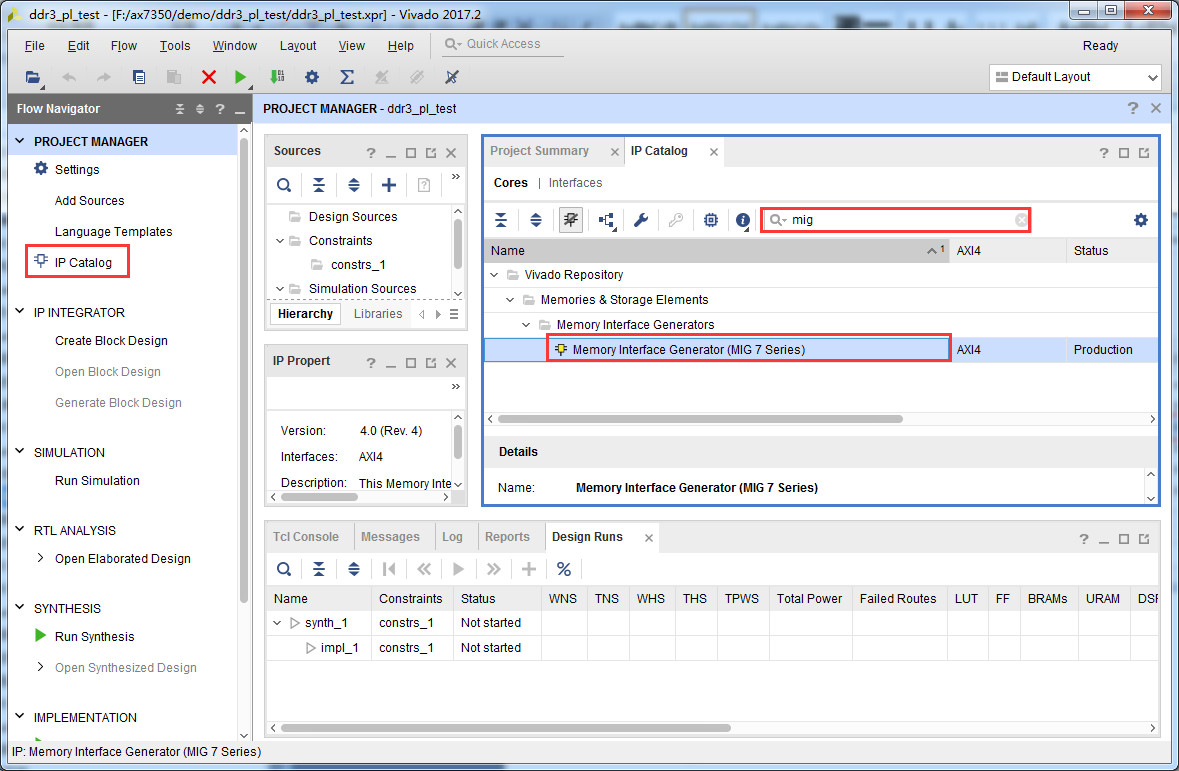Click the green Run toolbar icon

pos(241,77)
